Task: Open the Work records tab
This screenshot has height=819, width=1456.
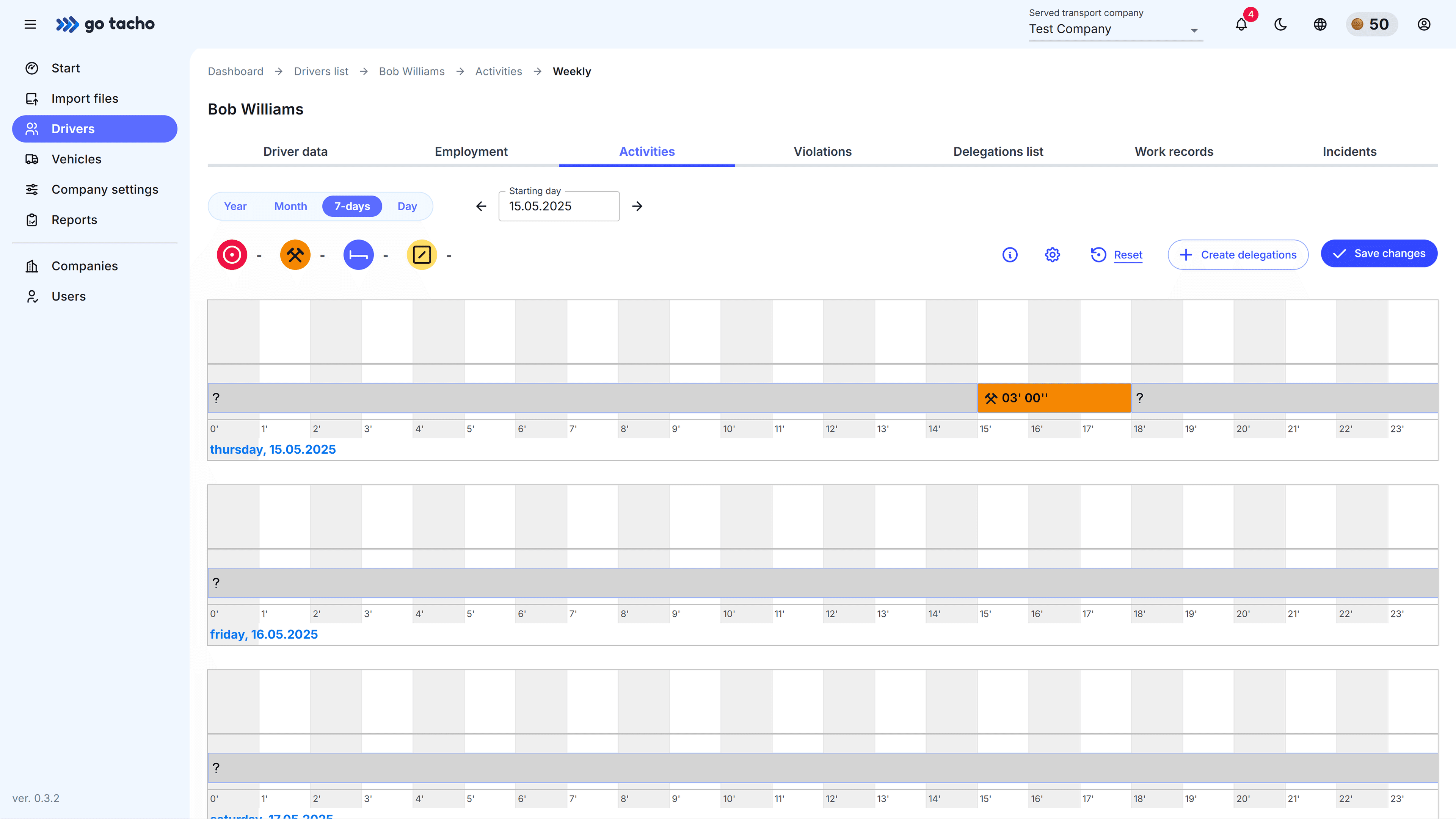Action: click(1174, 151)
